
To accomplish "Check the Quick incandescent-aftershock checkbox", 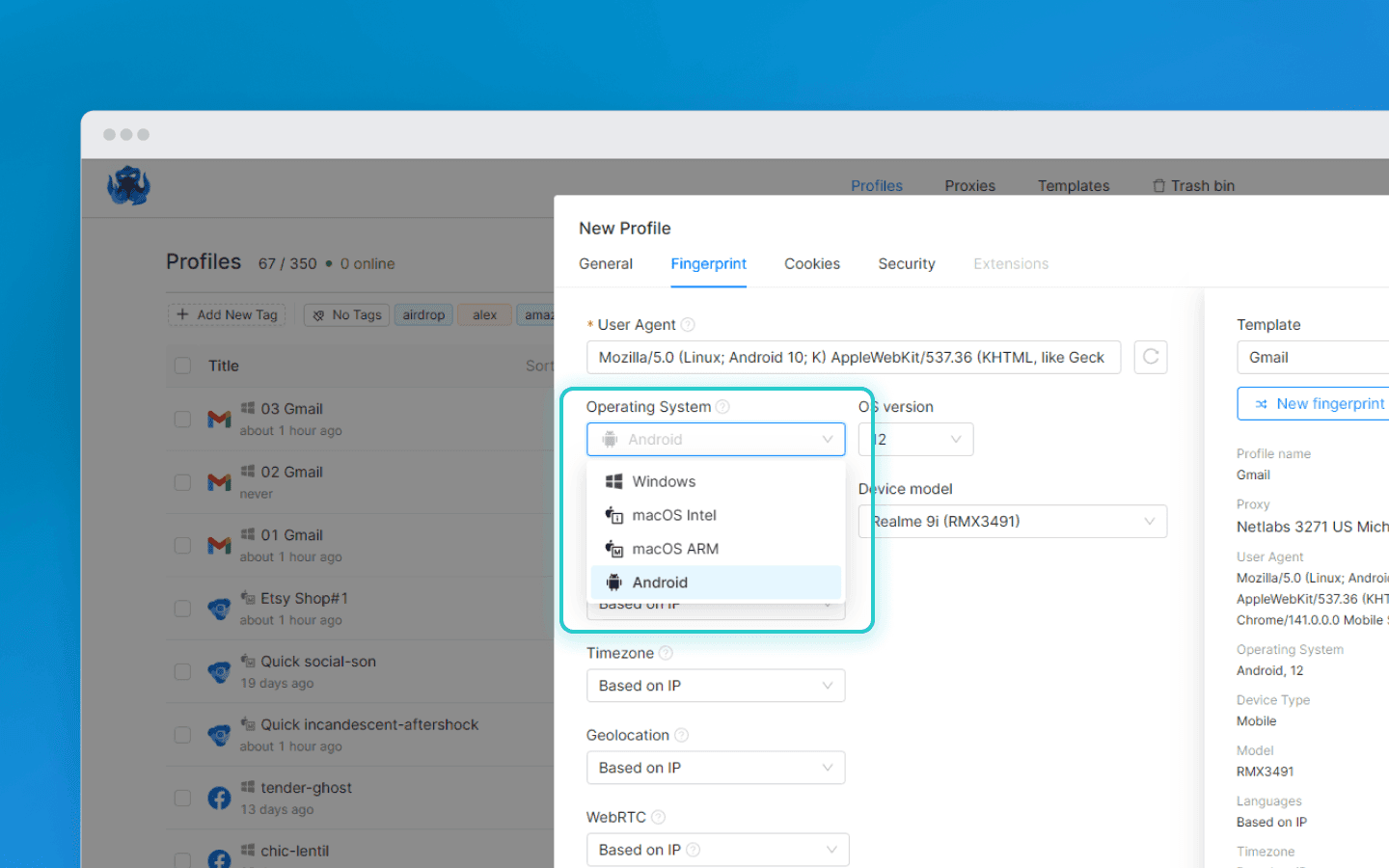I will point(182,735).
